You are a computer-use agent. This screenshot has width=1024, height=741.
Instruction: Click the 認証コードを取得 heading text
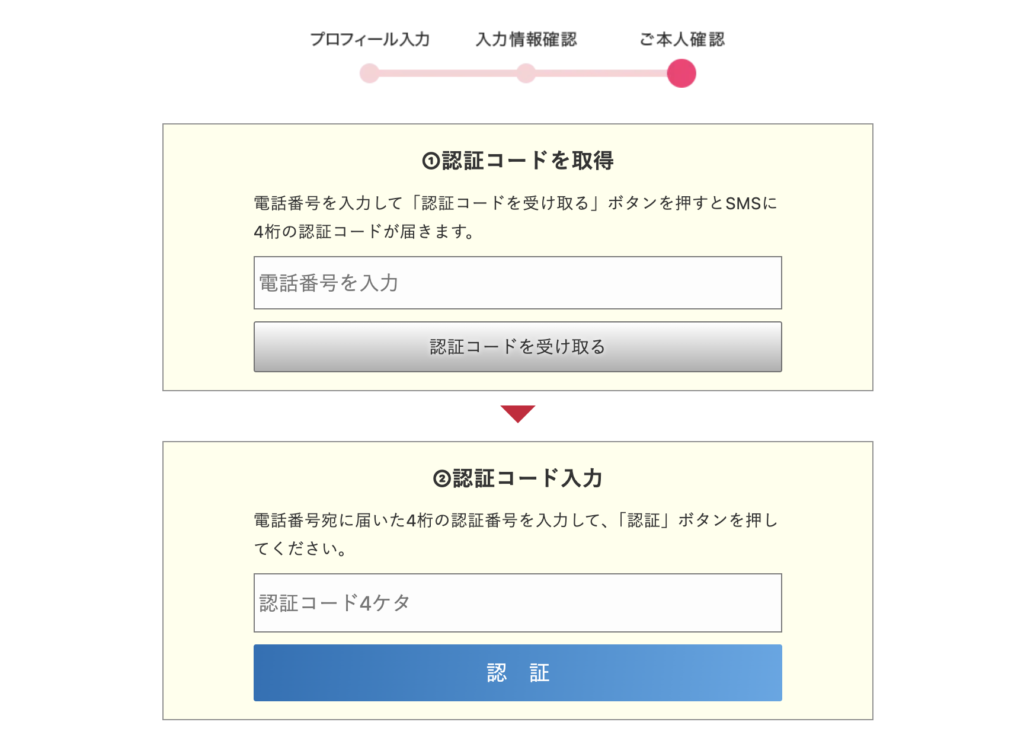(528, 161)
